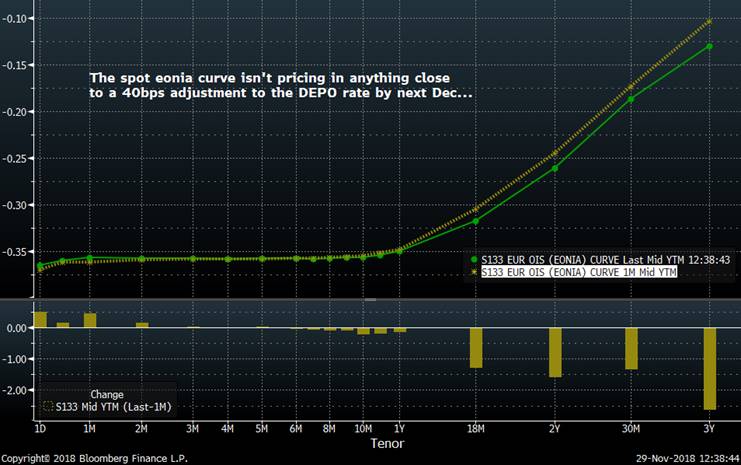
Task: Click the 3Y tenor axis label
Action: click(709, 429)
